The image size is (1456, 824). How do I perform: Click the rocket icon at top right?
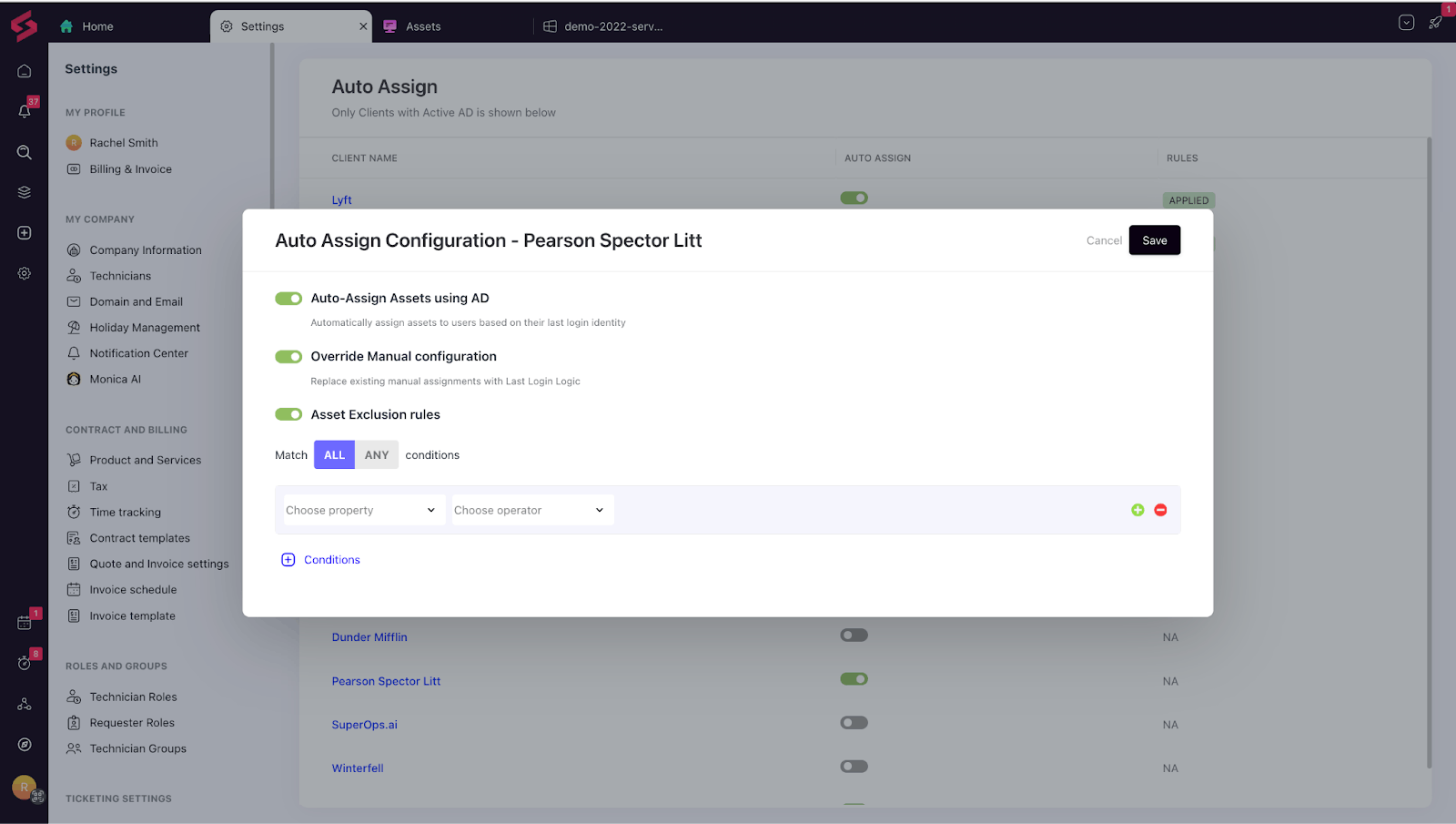[x=1435, y=23]
